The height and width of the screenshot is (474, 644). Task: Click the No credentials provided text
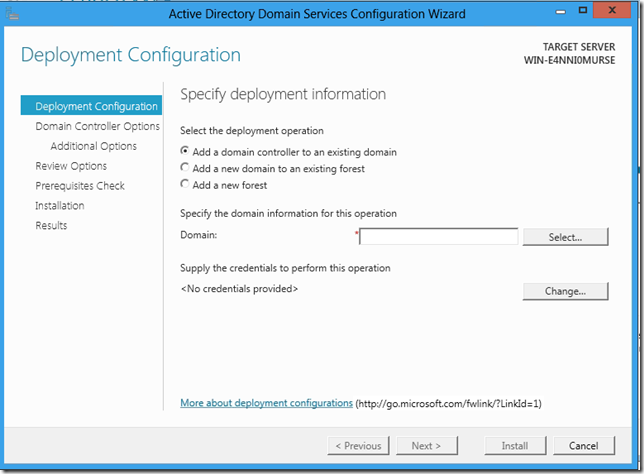coord(239,289)
